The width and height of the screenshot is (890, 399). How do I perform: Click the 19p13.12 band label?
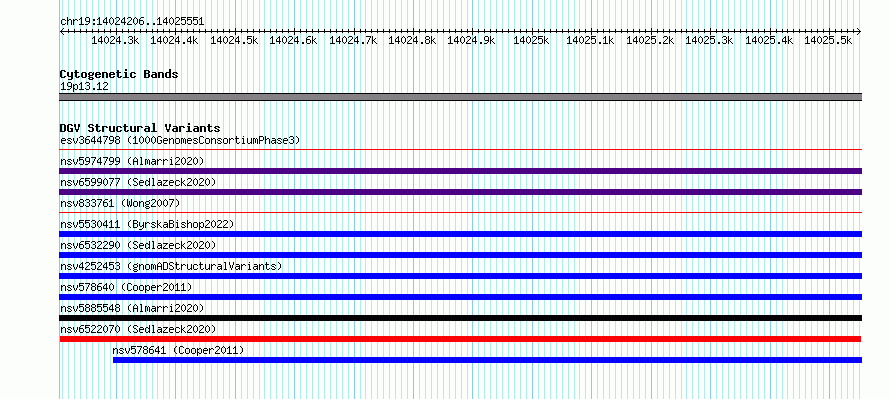click(x=85, y=87)
